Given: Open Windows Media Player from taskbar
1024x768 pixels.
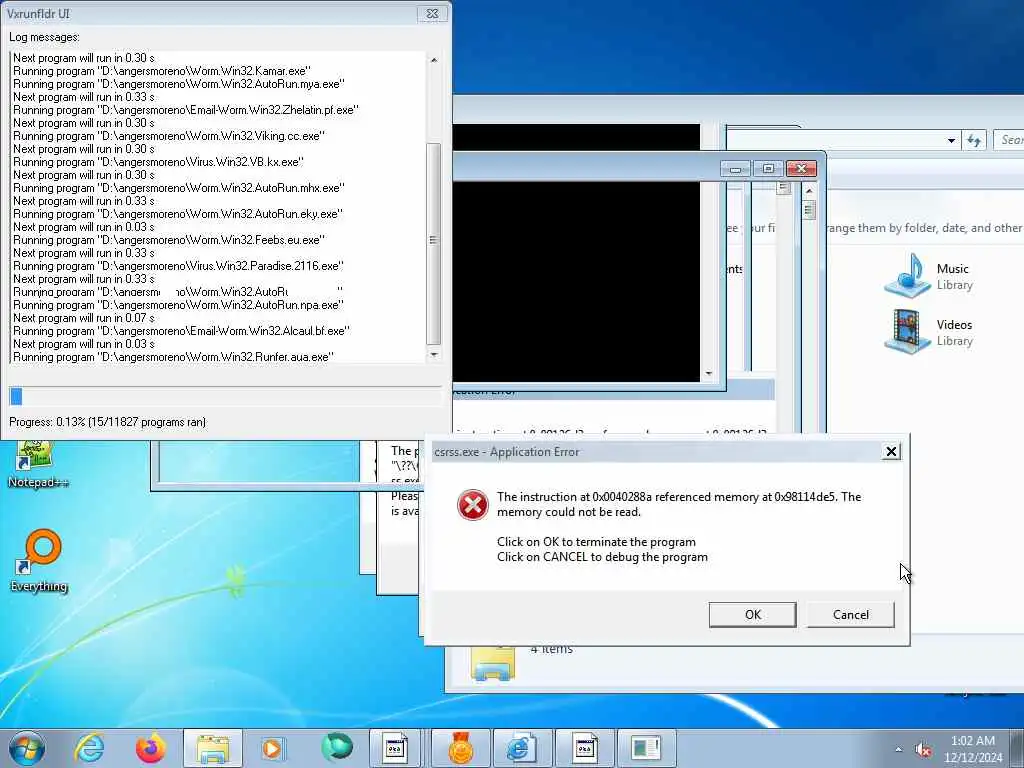Looking at the screenshot, I should tap(272, 748).
